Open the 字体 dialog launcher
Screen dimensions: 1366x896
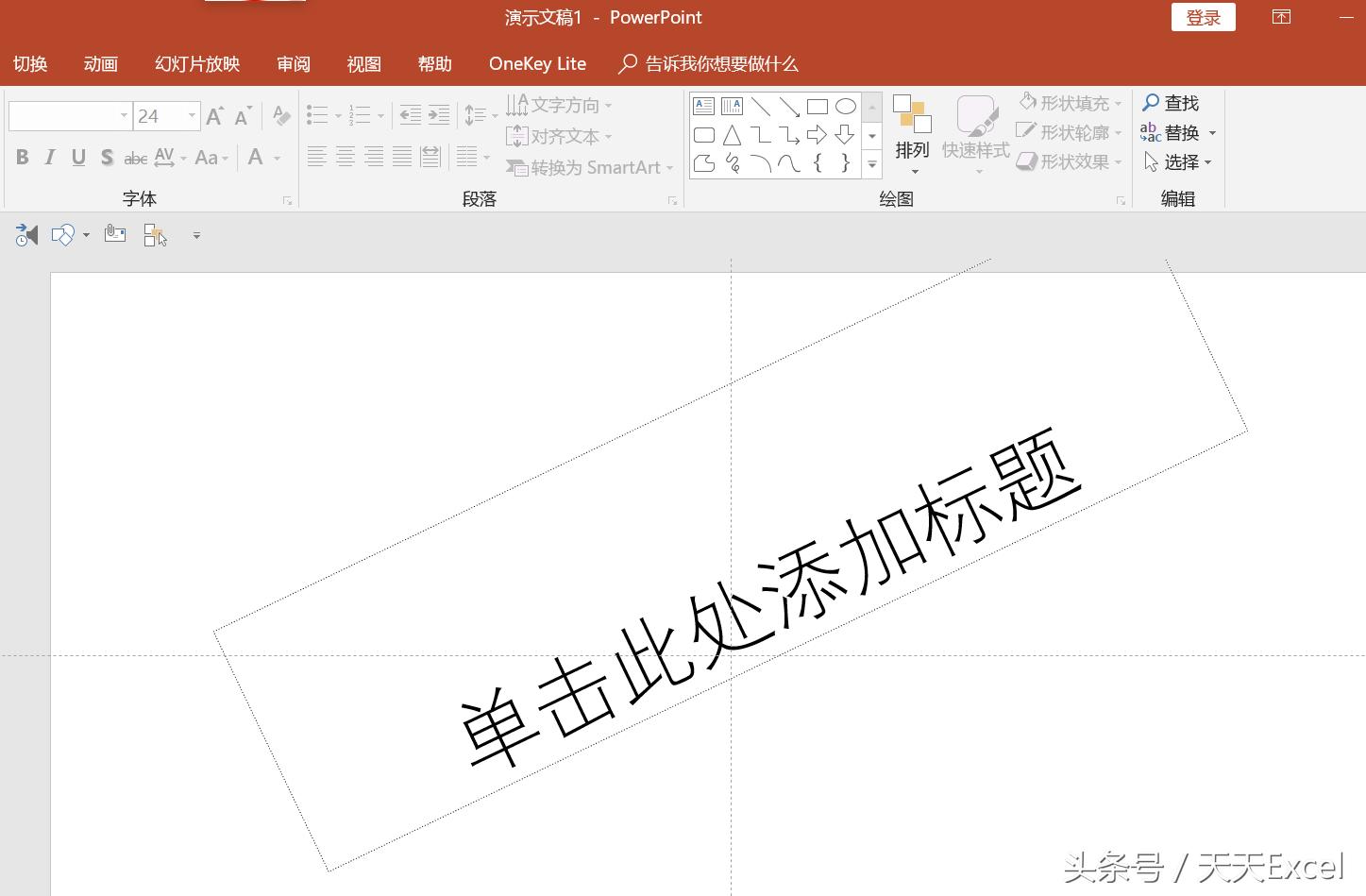click(288, 199)
